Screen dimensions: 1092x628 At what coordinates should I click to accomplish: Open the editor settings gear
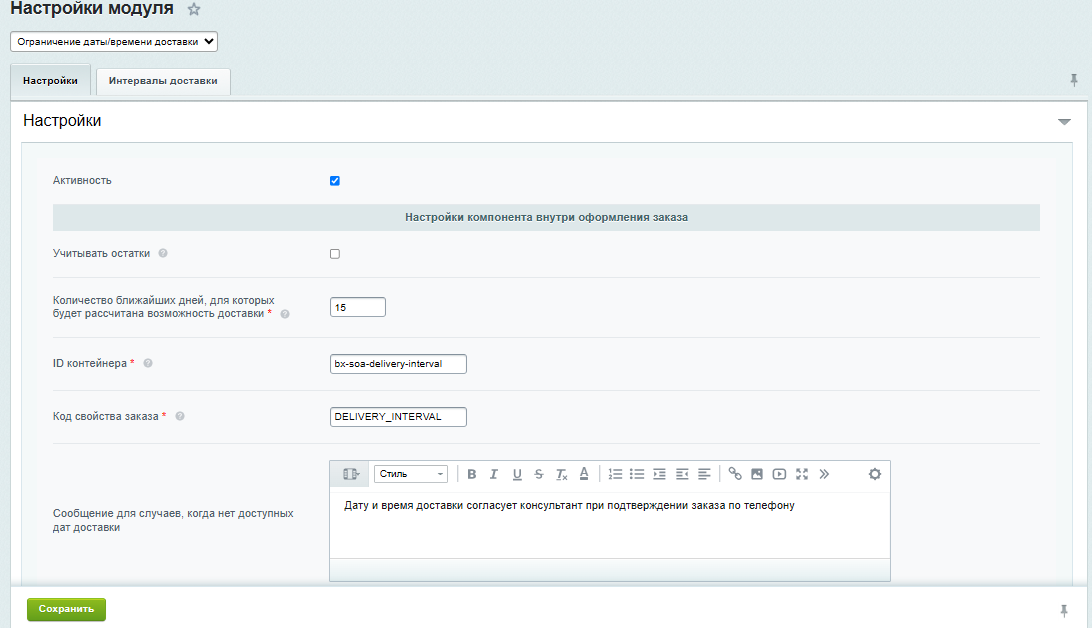click(x=875, y=474)
